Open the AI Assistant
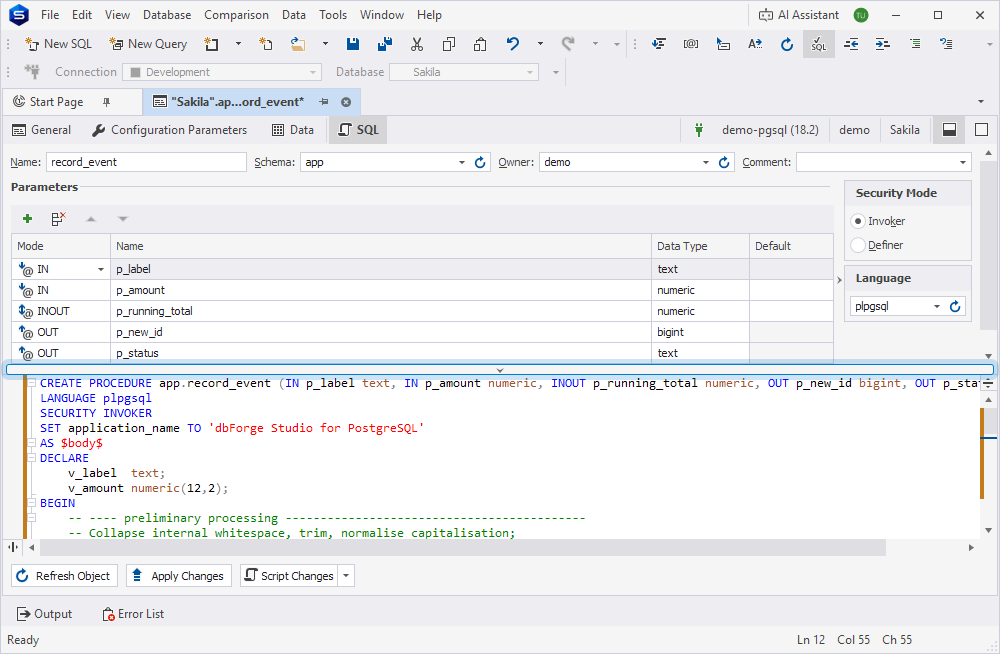 click(799, 15)
